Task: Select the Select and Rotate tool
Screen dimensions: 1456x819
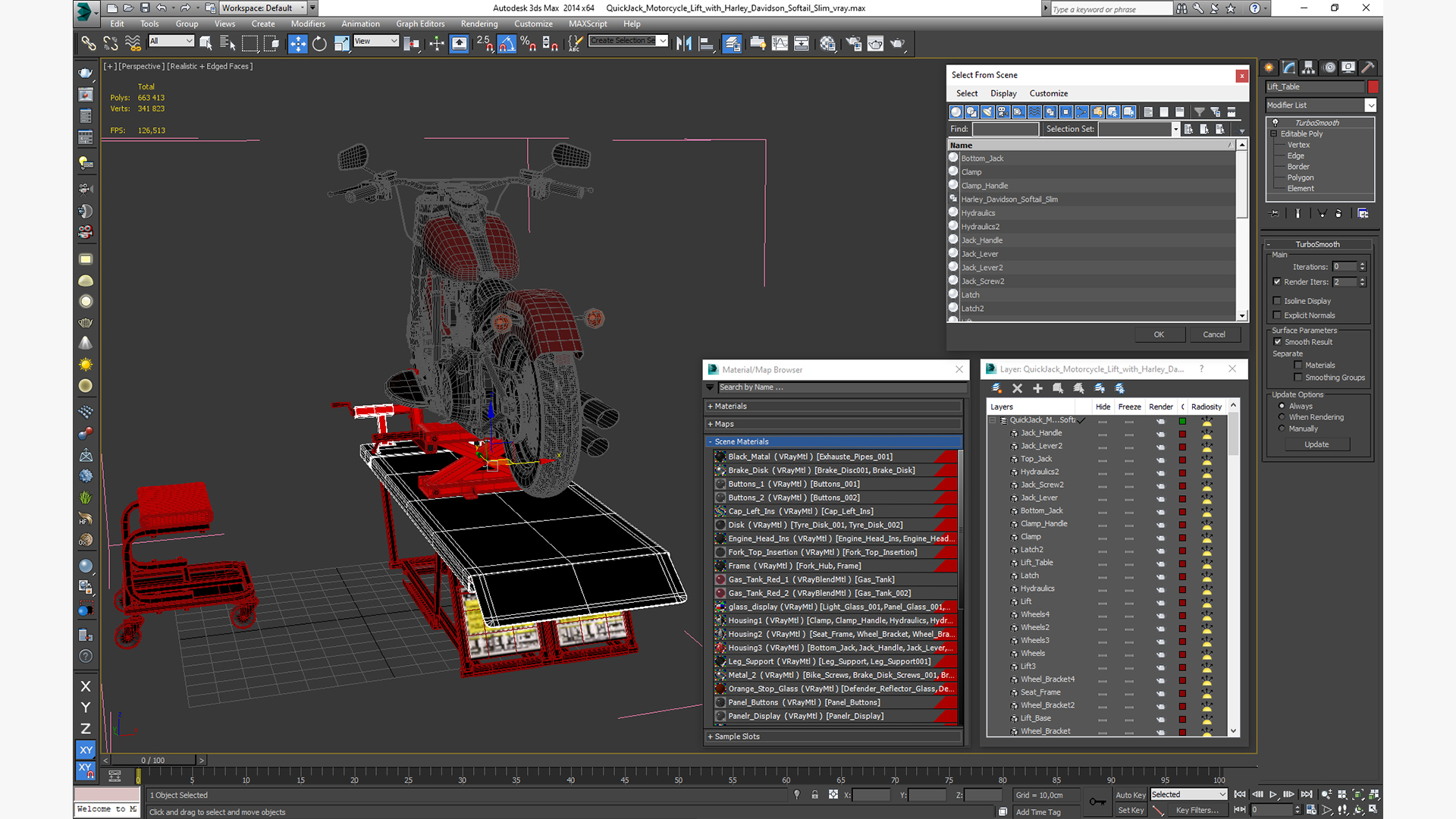Action: (x=319, y=43)
